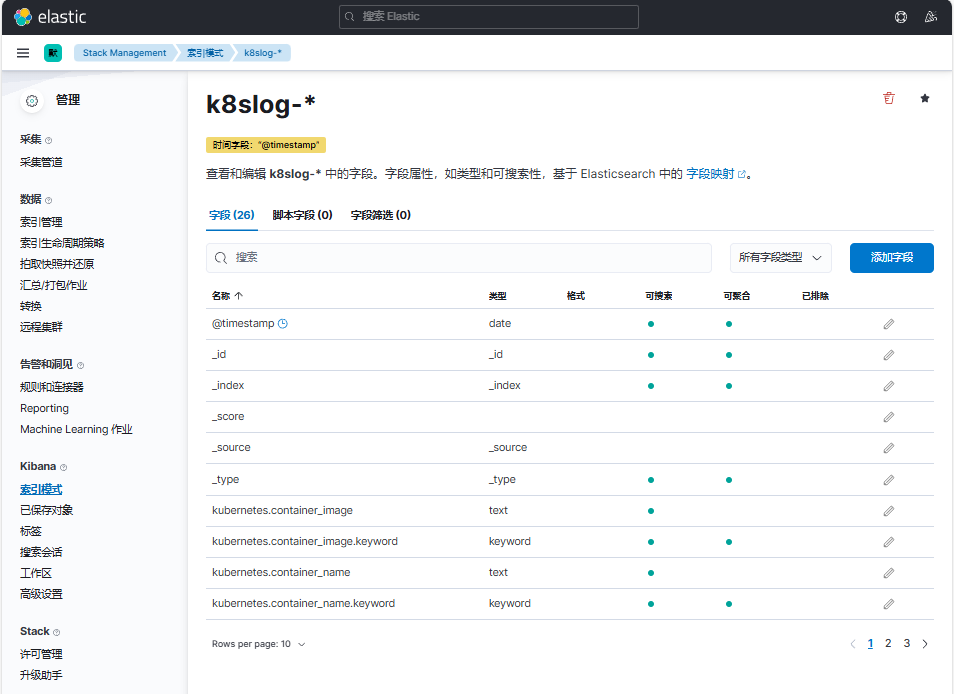The width and height of the screenshot is (954, 694).
Task: Switch to the 字段 (26) tab
Action: coord(232,215)
